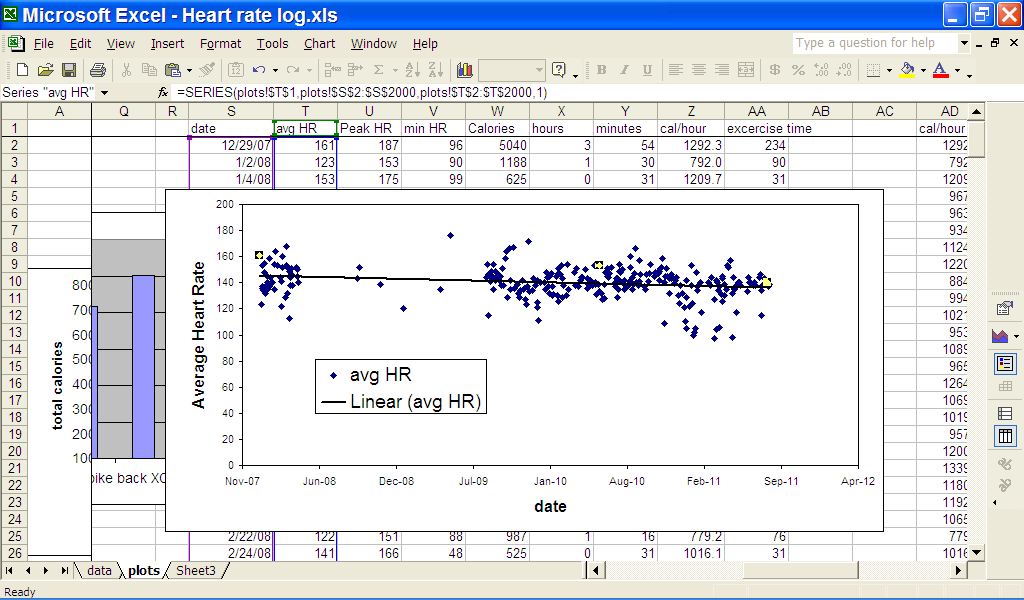Open Format Selected Object in the chart toolbar
This screenshot has height=600, width=1024.
pyautogui.click(x=1005, y=307)
